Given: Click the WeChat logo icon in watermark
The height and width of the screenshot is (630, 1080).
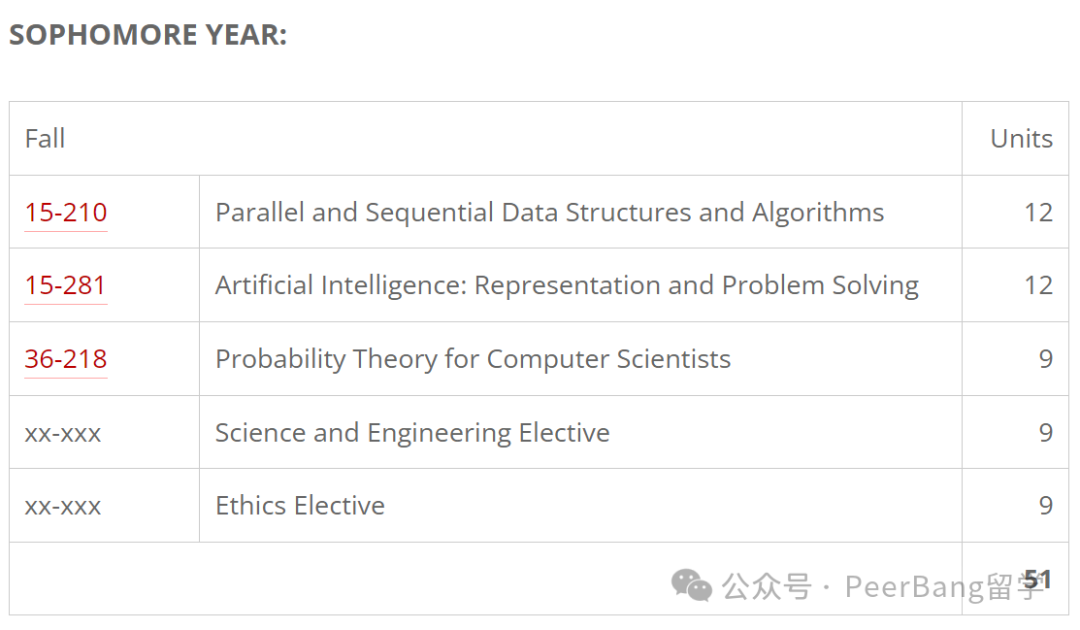Looking at the screenshot, I should pos(691,585).
